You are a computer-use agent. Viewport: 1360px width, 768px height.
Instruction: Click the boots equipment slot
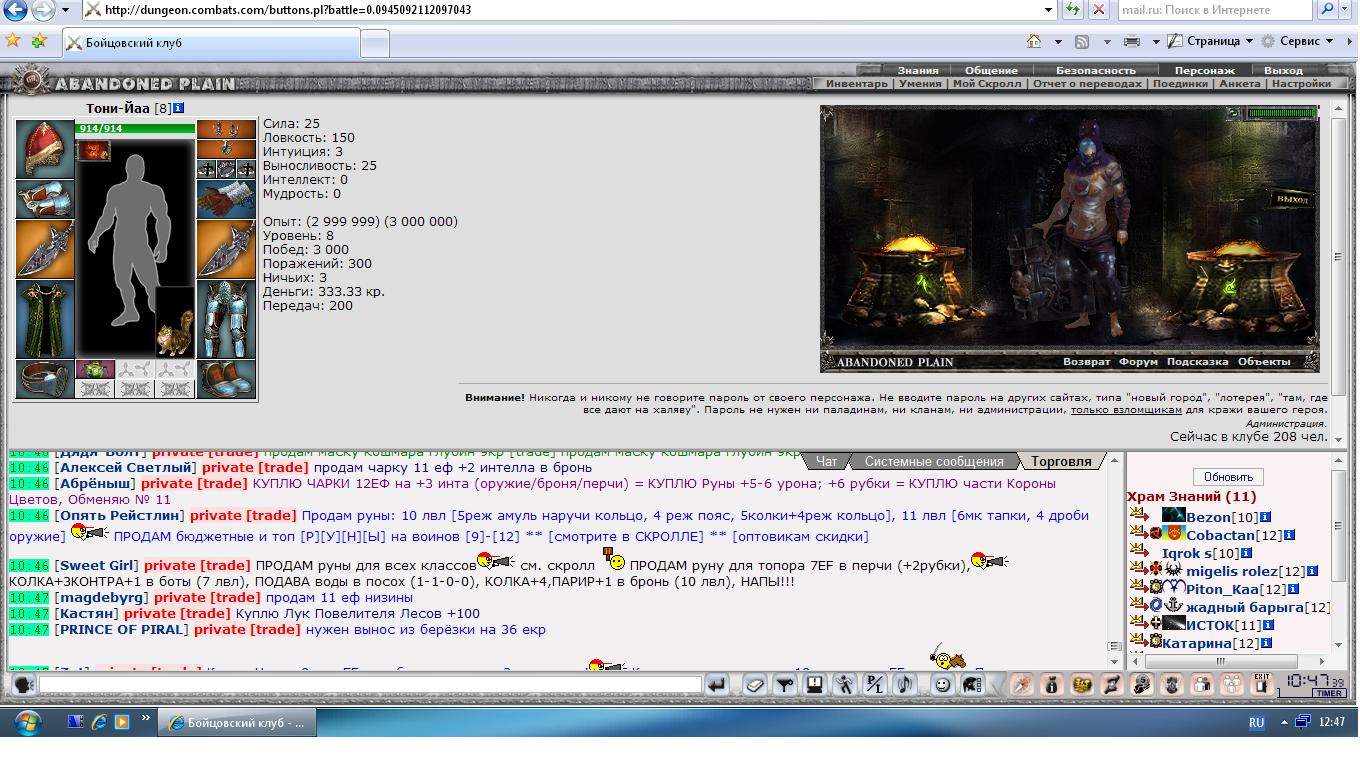[226, 379]
